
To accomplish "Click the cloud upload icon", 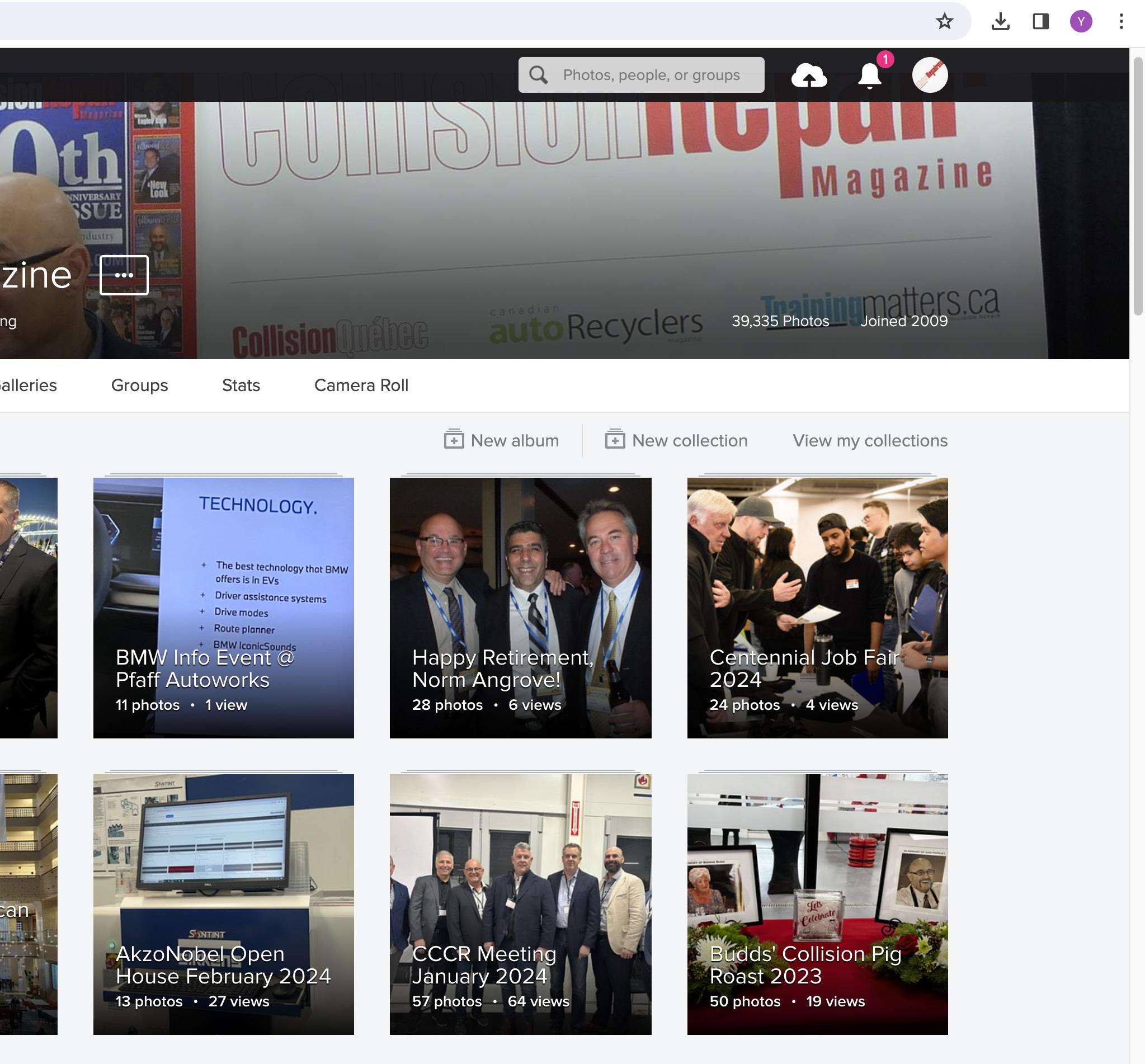I will (x=809, y=76).
